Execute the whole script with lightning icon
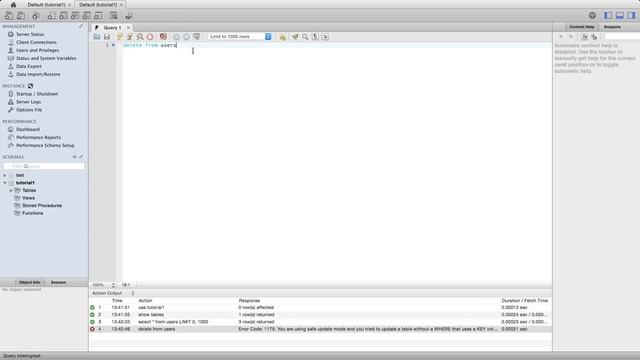 120,37
